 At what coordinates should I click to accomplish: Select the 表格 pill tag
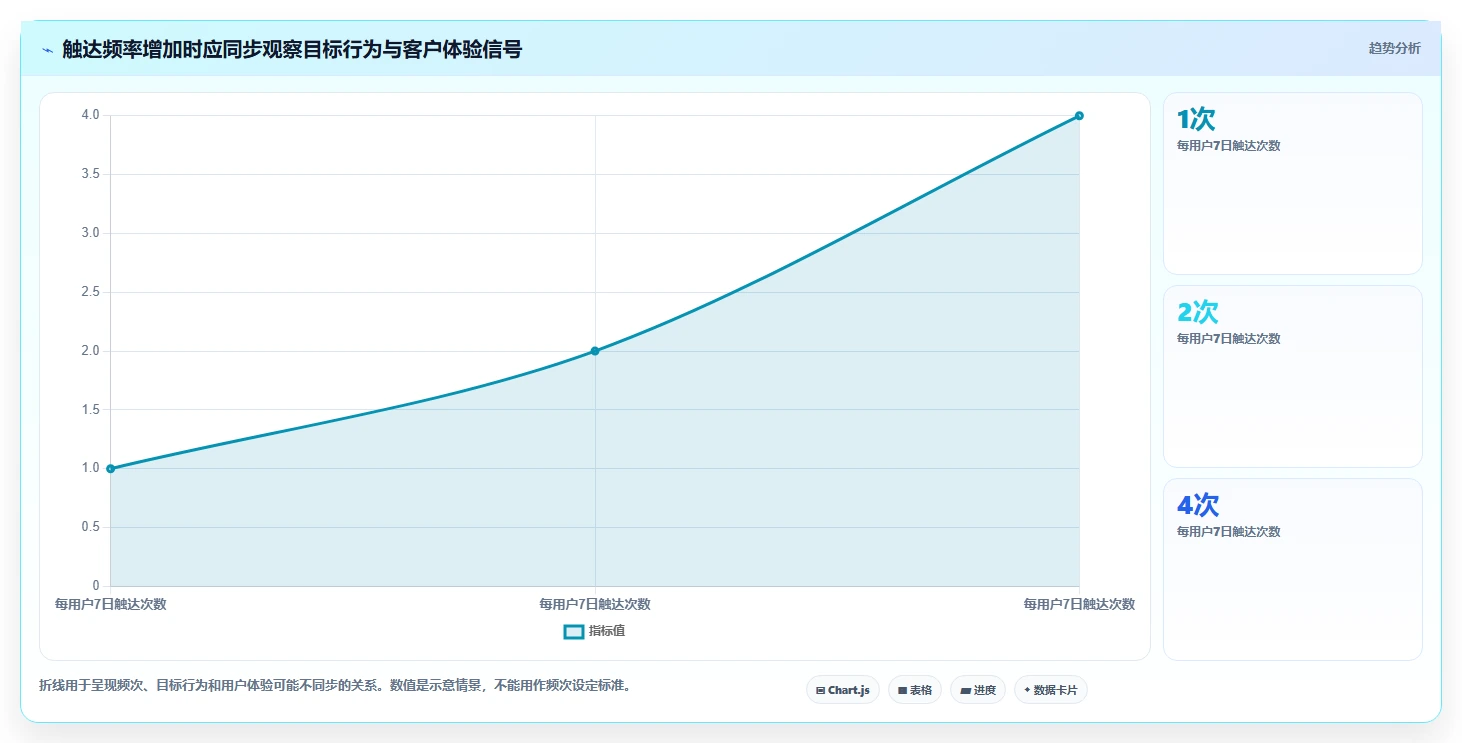click(915, 690)
